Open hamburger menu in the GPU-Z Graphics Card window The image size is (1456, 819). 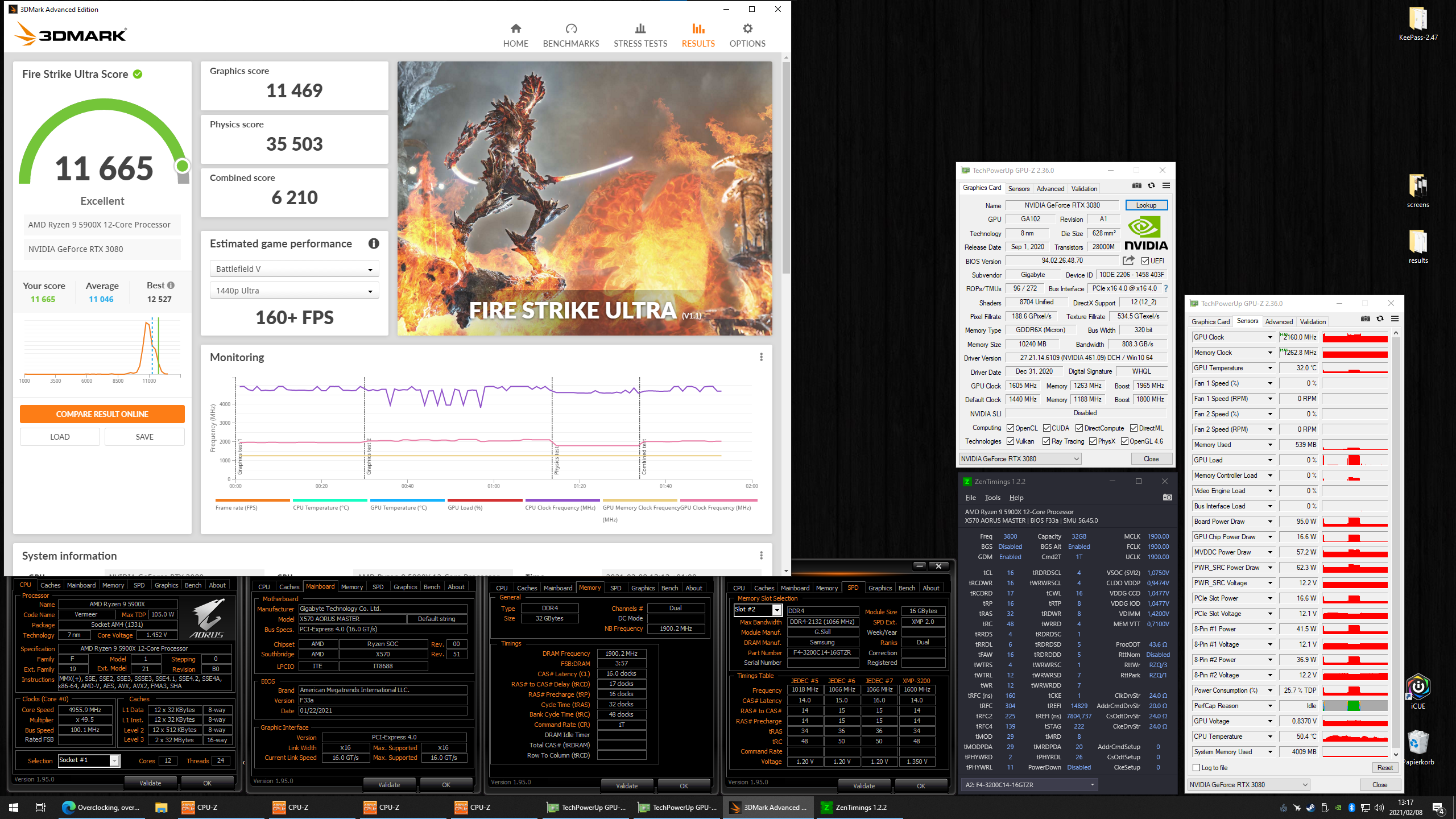1166,186
